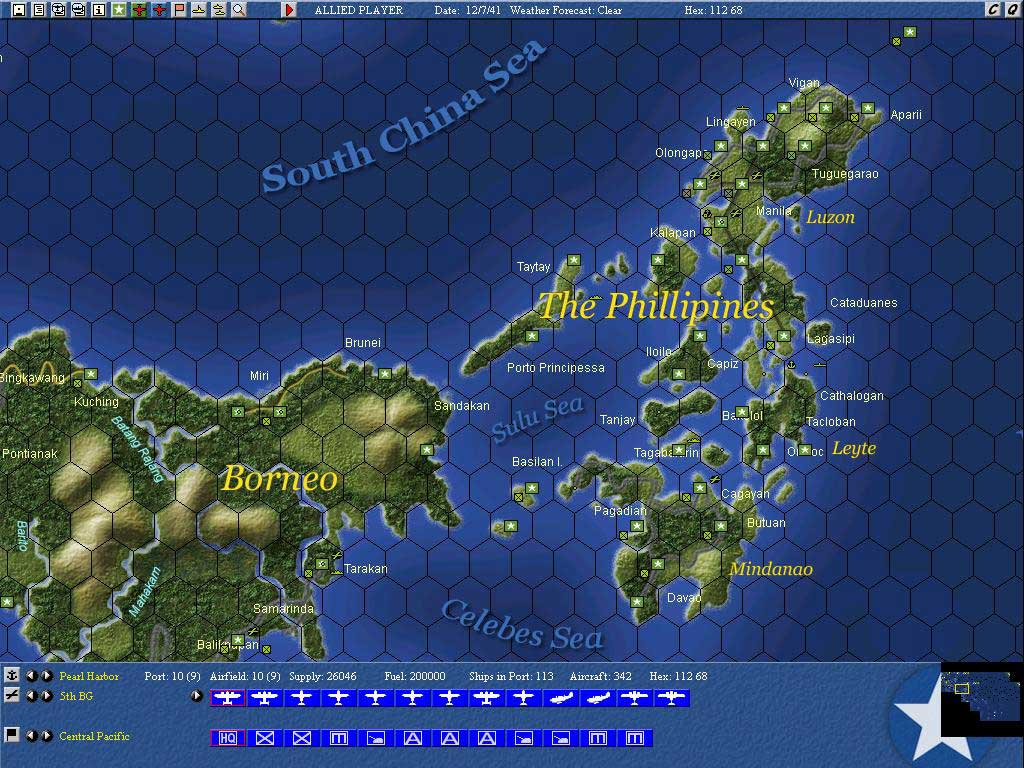Click the 'Fuel: 200000' value
The width and height of the screenshot is (1024, 768).
click(x=415, y=676)
